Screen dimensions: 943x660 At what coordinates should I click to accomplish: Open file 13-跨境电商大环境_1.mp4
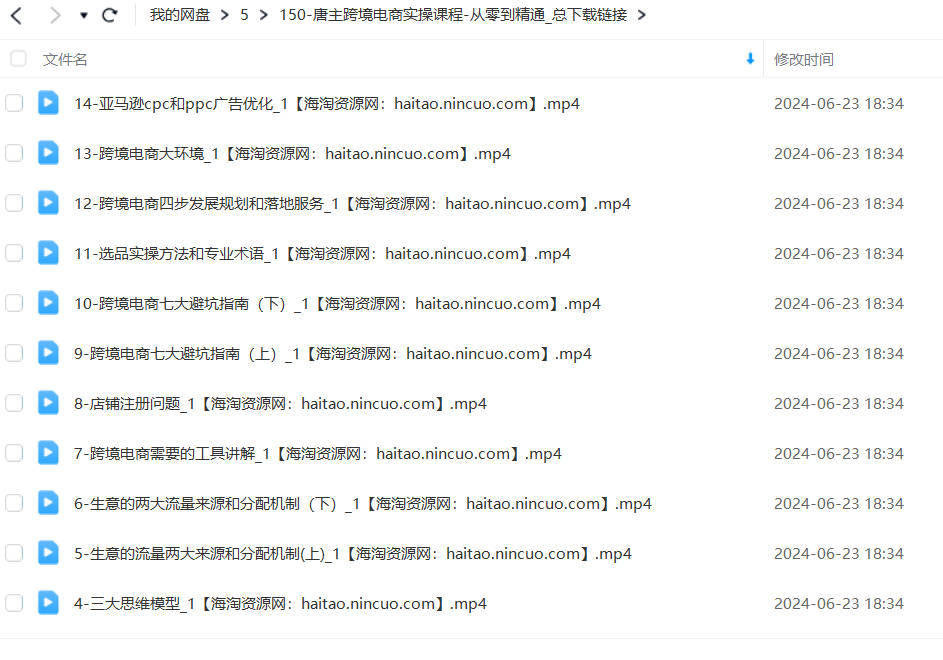click(292, 153)
